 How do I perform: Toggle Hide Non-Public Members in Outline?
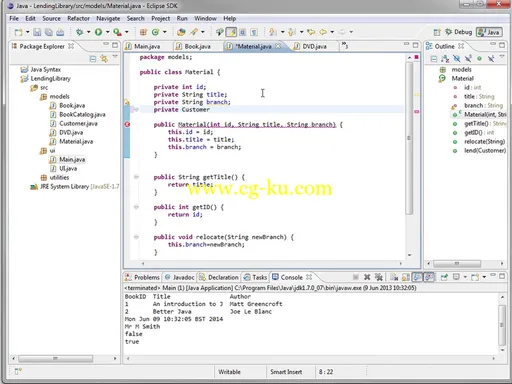[479, 59]
